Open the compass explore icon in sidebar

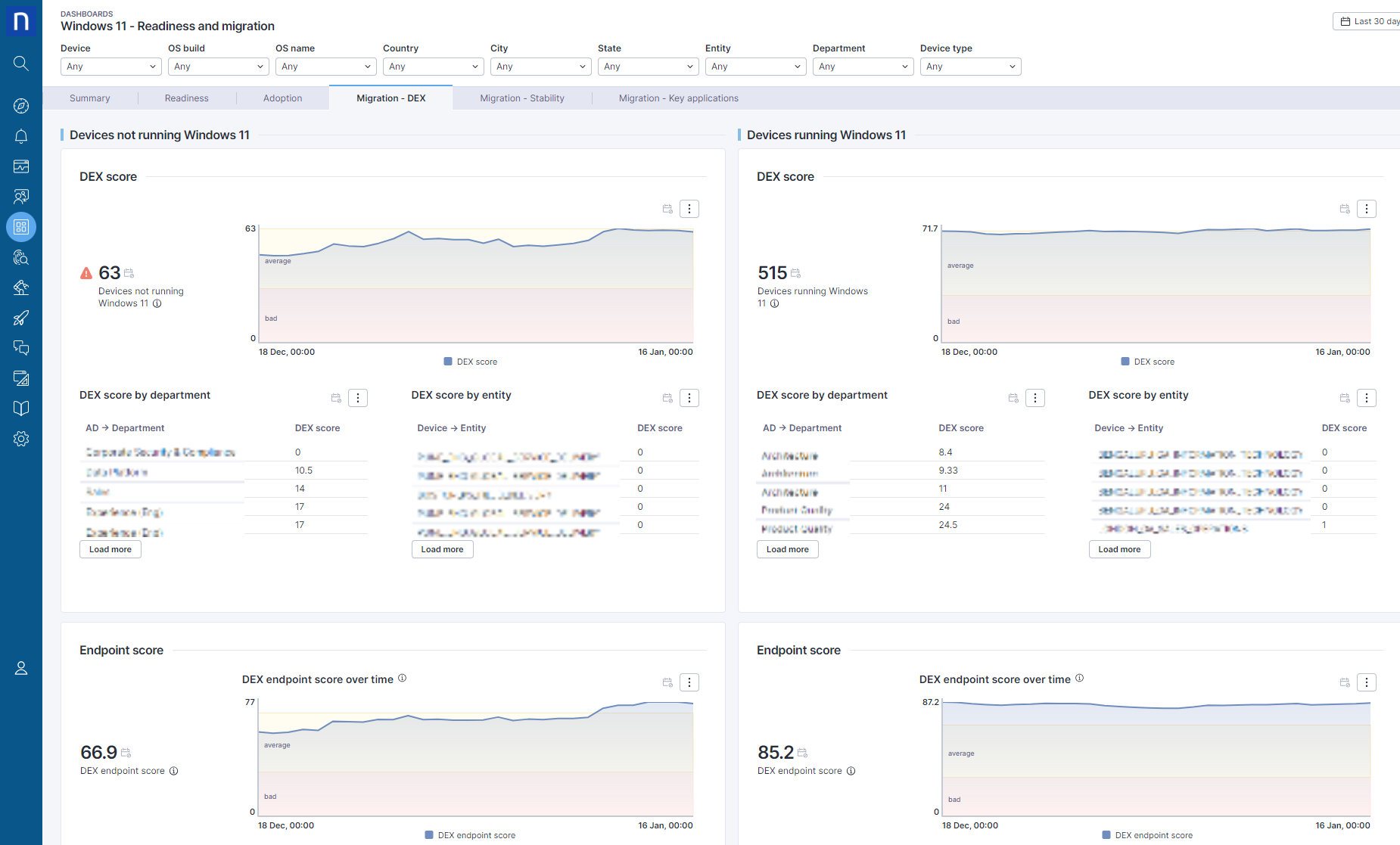(x=21, y=106)
